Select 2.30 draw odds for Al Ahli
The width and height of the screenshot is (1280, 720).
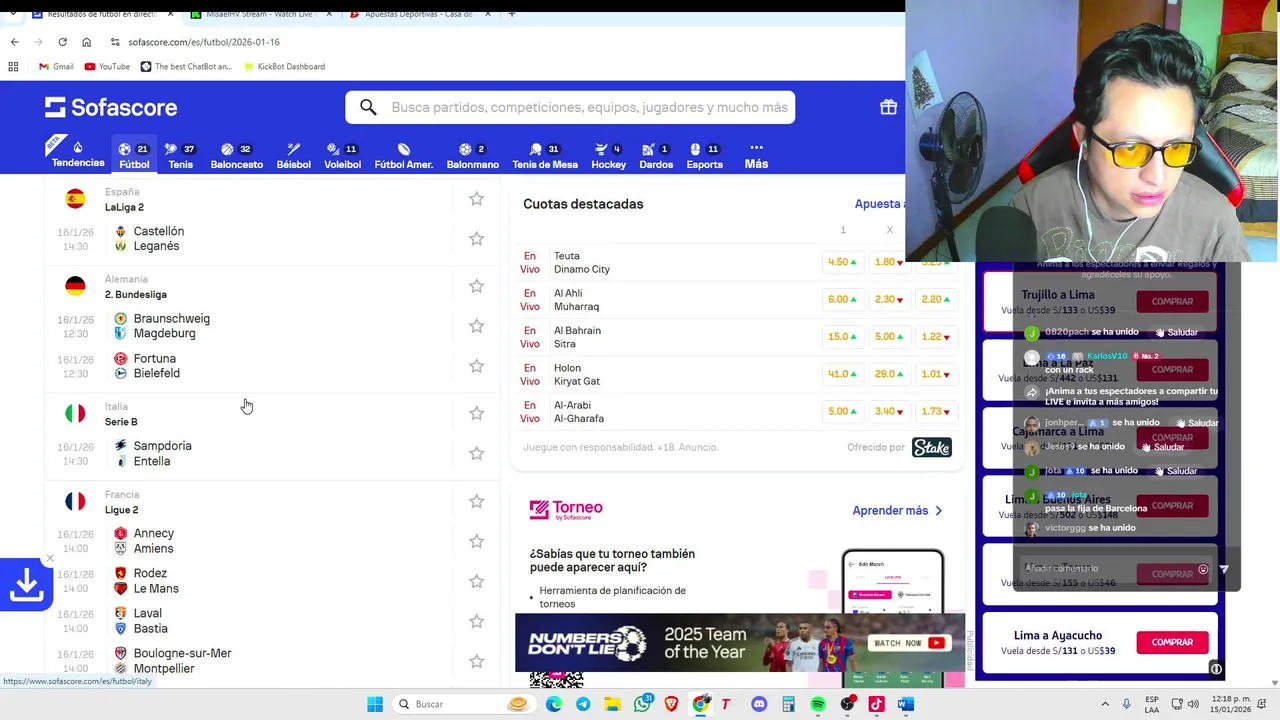[x=889, y=299]
